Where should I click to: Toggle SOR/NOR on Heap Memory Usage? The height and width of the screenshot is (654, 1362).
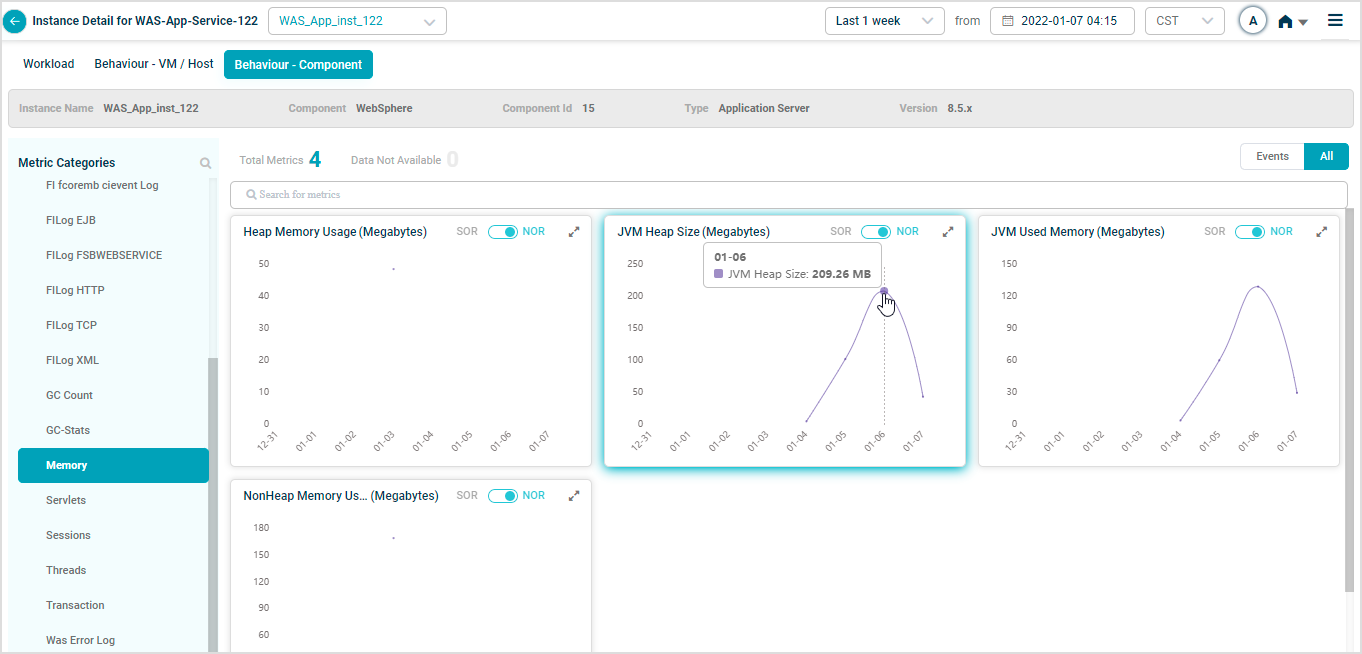502,232
